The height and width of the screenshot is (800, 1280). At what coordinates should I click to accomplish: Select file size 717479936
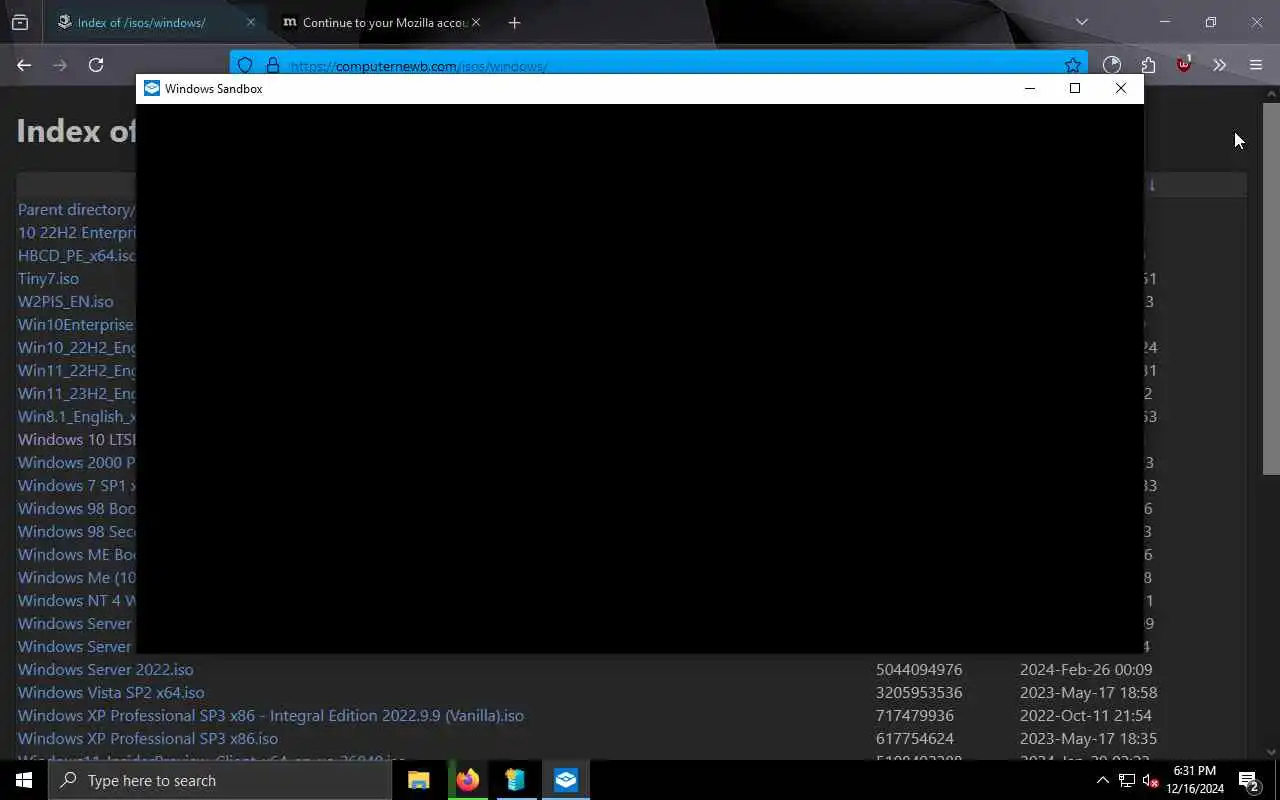tap(915, 715)
